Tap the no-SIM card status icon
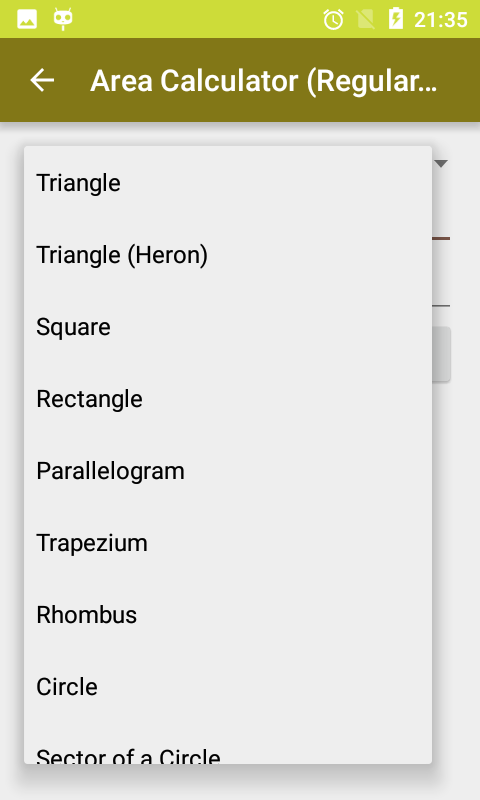Screen dimensions: 480x800 point(366,20)
